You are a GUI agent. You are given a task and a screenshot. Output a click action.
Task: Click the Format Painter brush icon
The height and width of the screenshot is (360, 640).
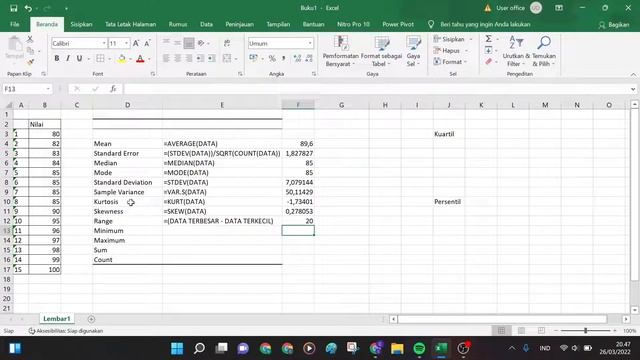[x=30, y=62]
